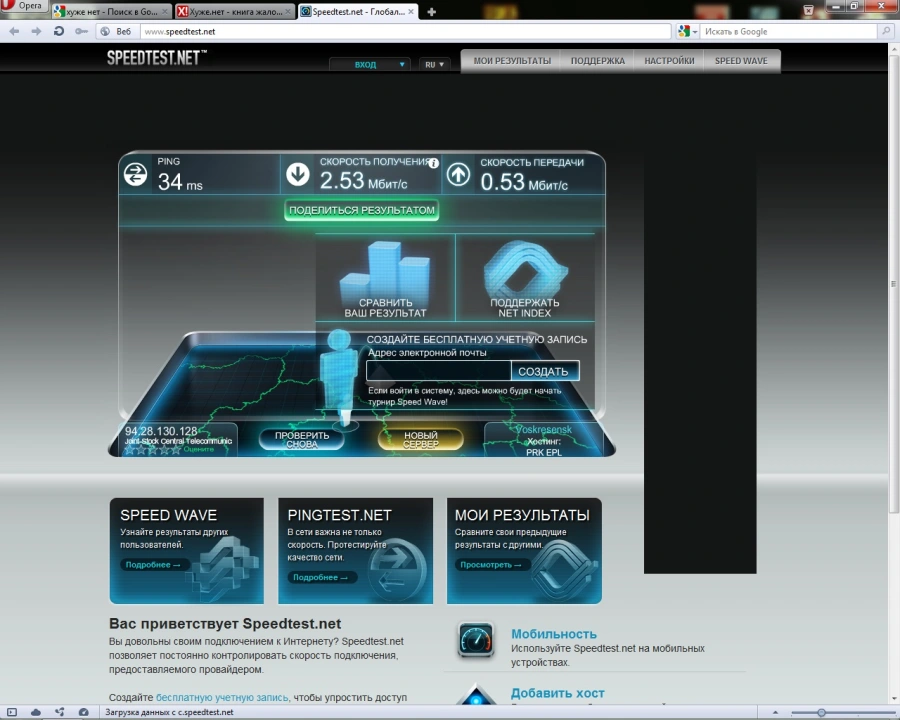Switch to the 'хуже нет - Поиск в Go...' tab

click(111, 11)
